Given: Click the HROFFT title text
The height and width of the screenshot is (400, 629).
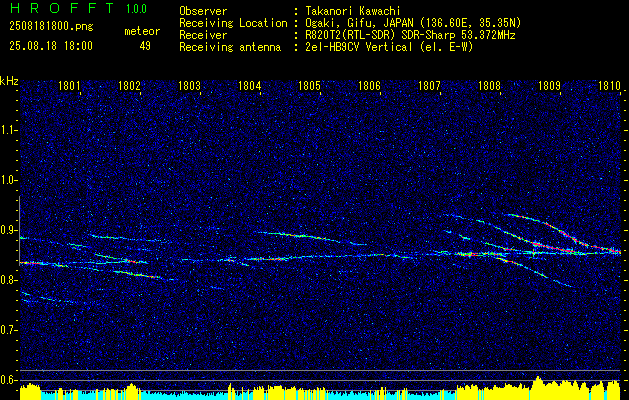Looking at the screenshot, I should pyautogui.click(x=62, y=8).
